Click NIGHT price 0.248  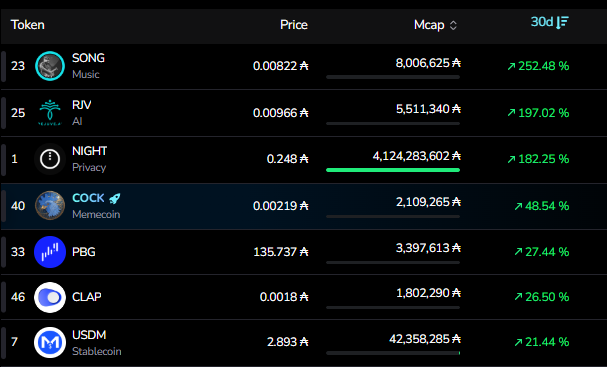tap(288, 159)
